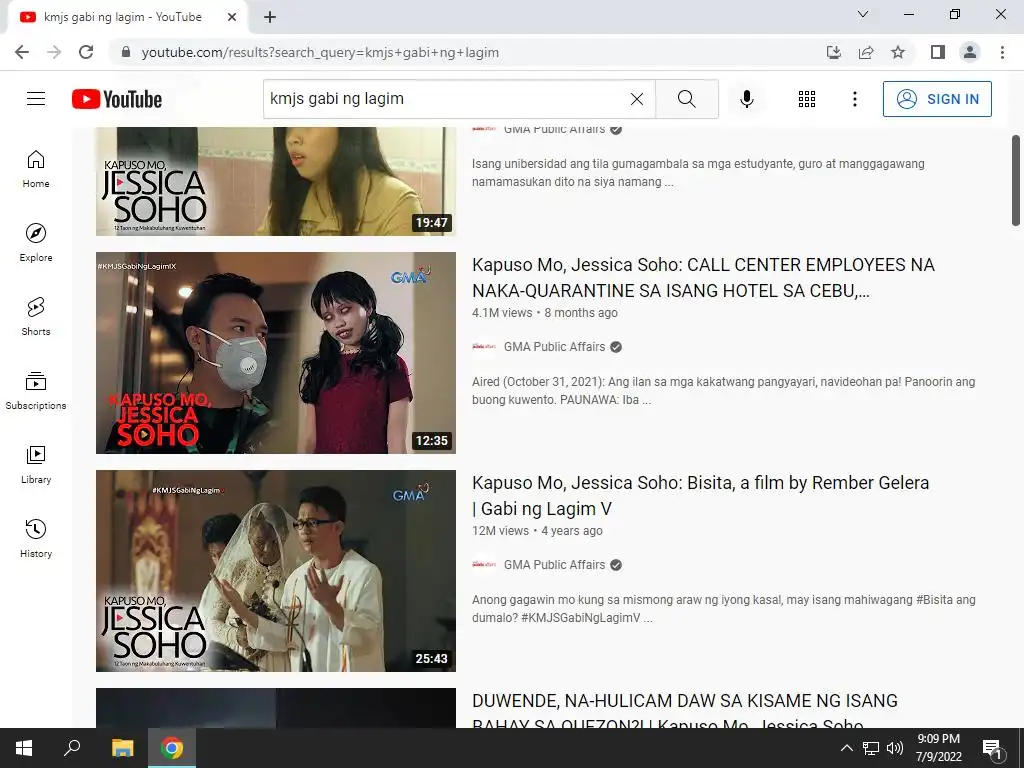This screenshot has height=768, width=1024.
Task: Open the volume tray icon
Action: (x=895, y=748)
